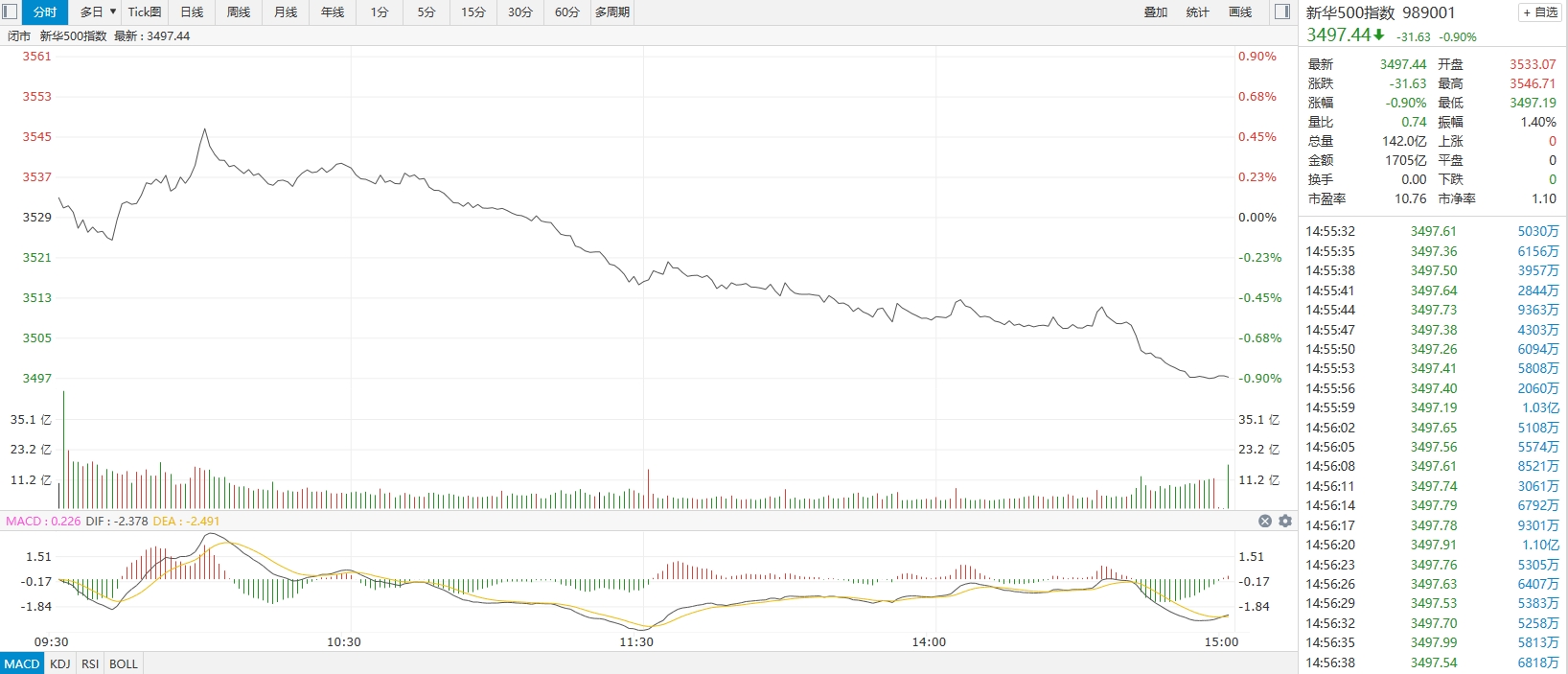
Task: Toggle the right sidebar panel icon
Action: click(1282, 12)
